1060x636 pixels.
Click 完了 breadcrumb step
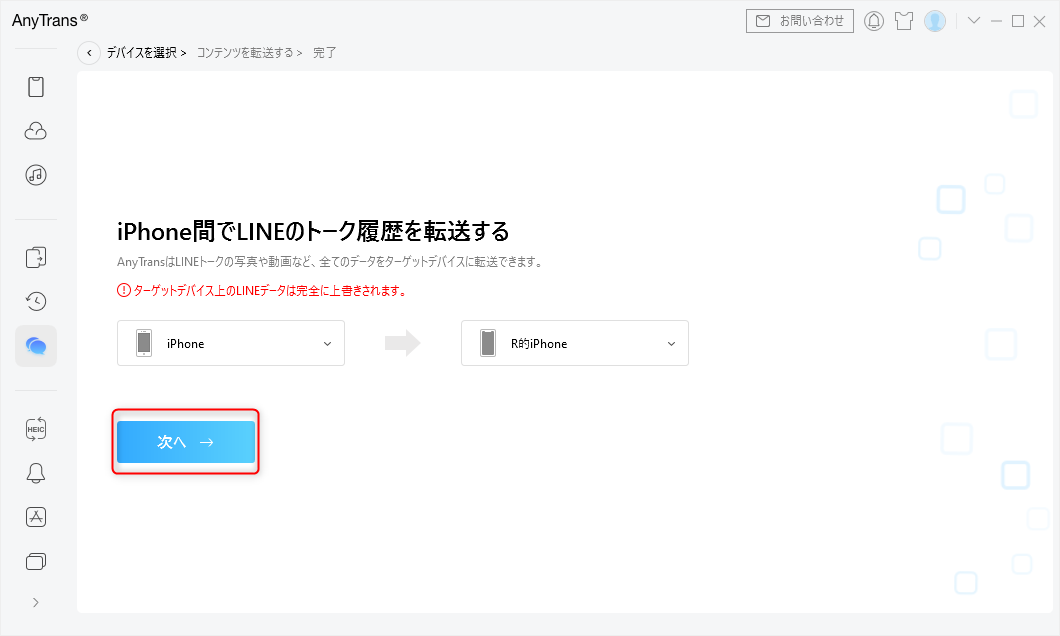(x=324, y=53)
